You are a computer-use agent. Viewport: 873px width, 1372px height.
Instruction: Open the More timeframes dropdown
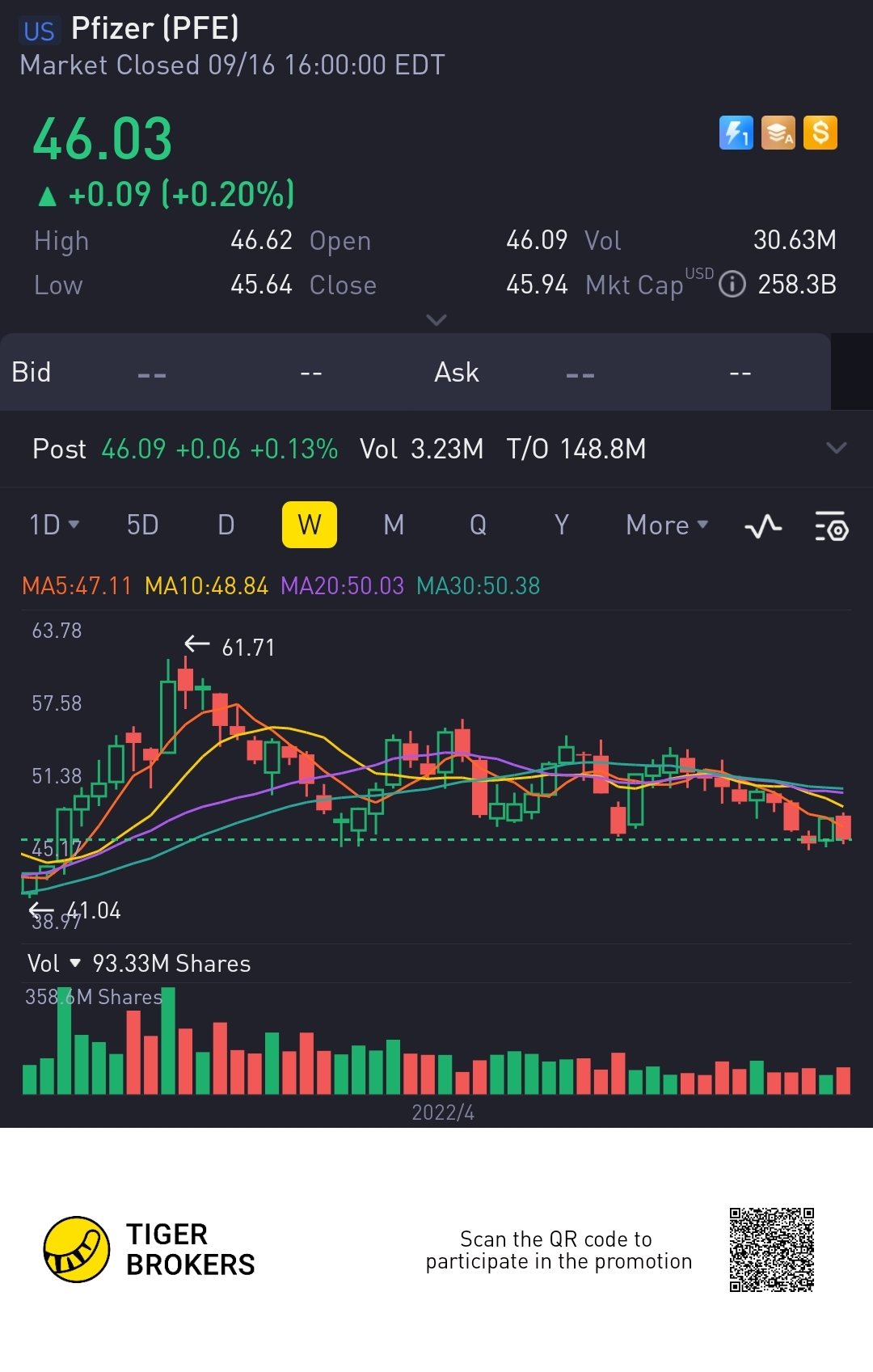click(668, 526)
